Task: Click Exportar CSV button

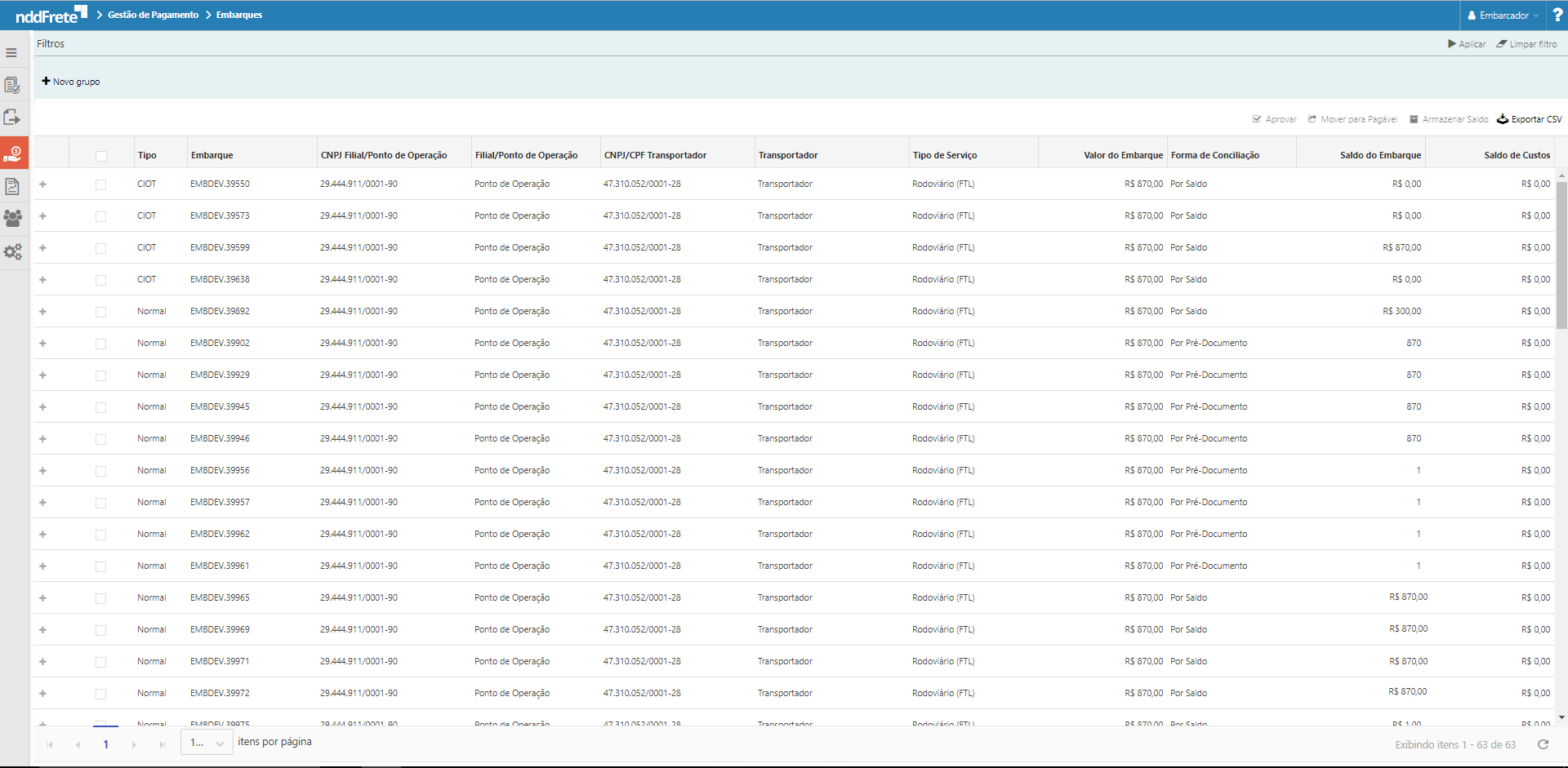Action: tap(1529, 119)
